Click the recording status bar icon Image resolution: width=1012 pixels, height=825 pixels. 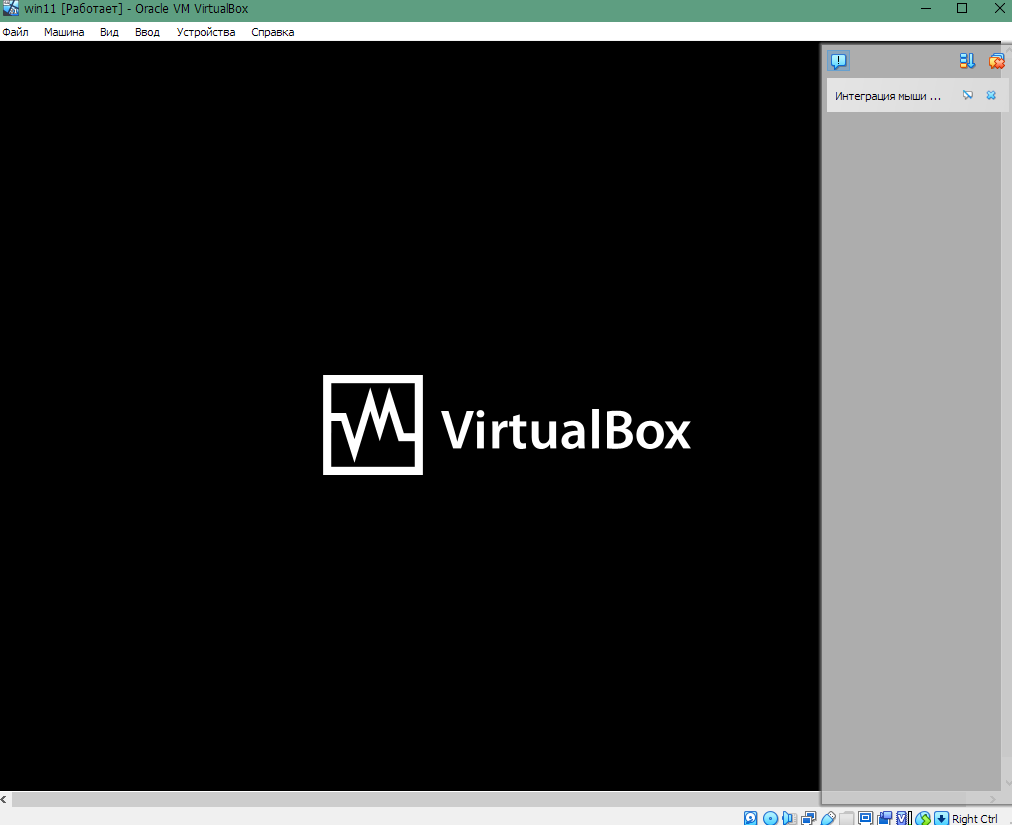point(885,818)
